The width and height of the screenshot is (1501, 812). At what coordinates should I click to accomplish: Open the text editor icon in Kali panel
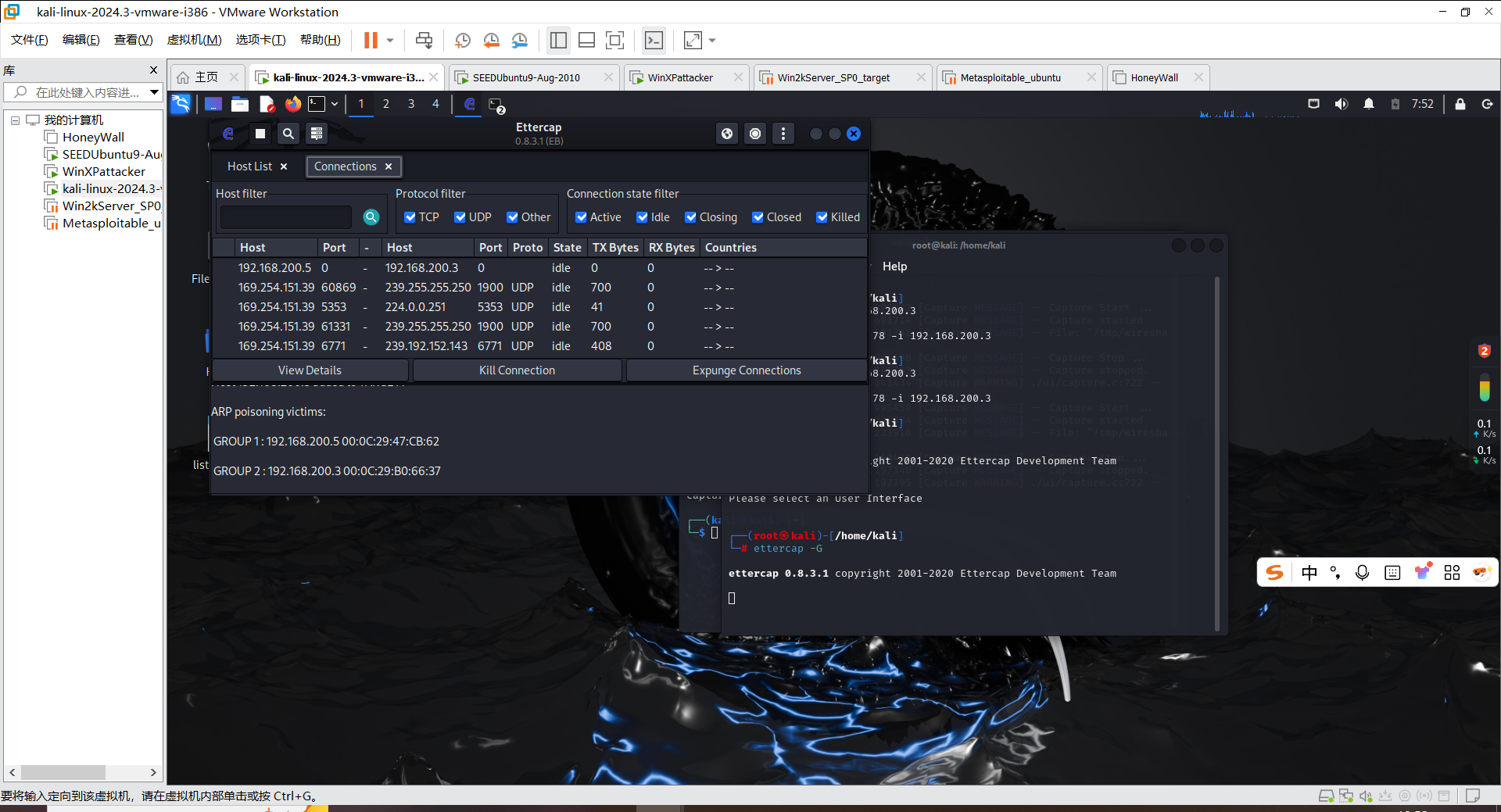pyautogui.click(x=267, y=104)
